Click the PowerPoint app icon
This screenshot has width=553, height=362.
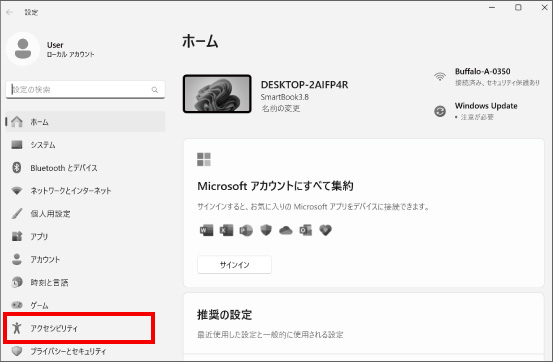(246, 230)
